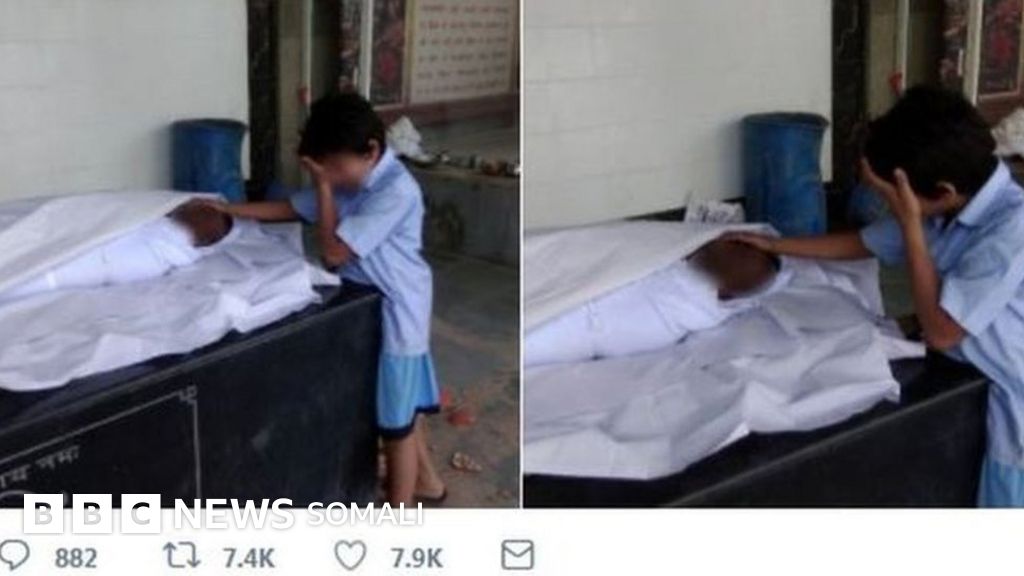Viewport: 1024px width, 576px height.
Task: Click the 7.4K retweets count
Action: (249, 559)
